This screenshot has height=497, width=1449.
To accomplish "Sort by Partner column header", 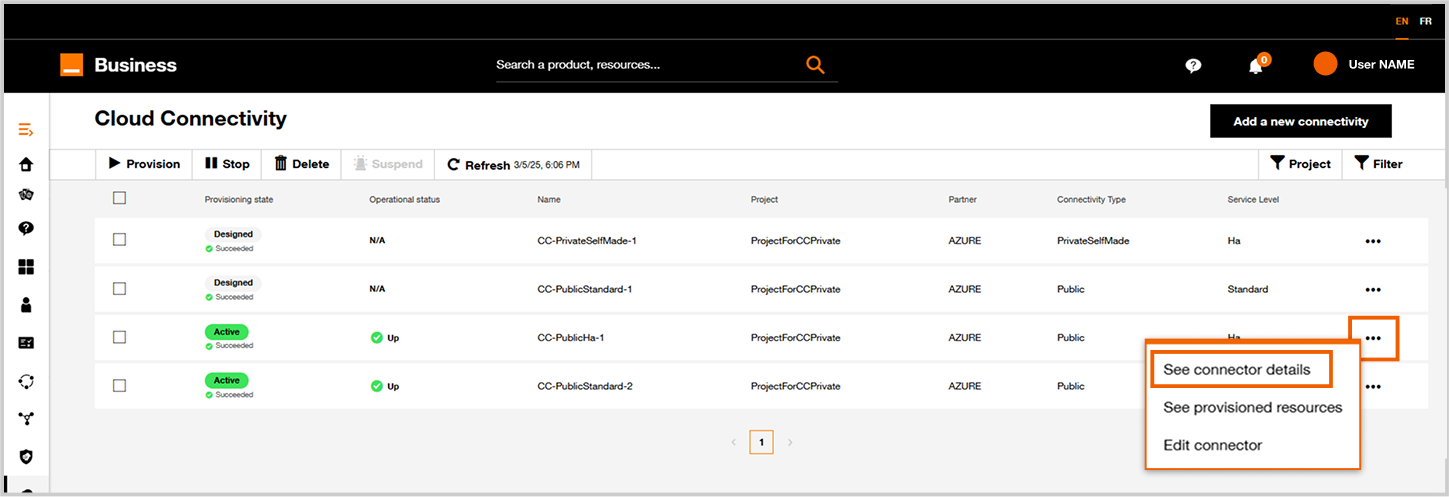I will [x=962, y=199].
